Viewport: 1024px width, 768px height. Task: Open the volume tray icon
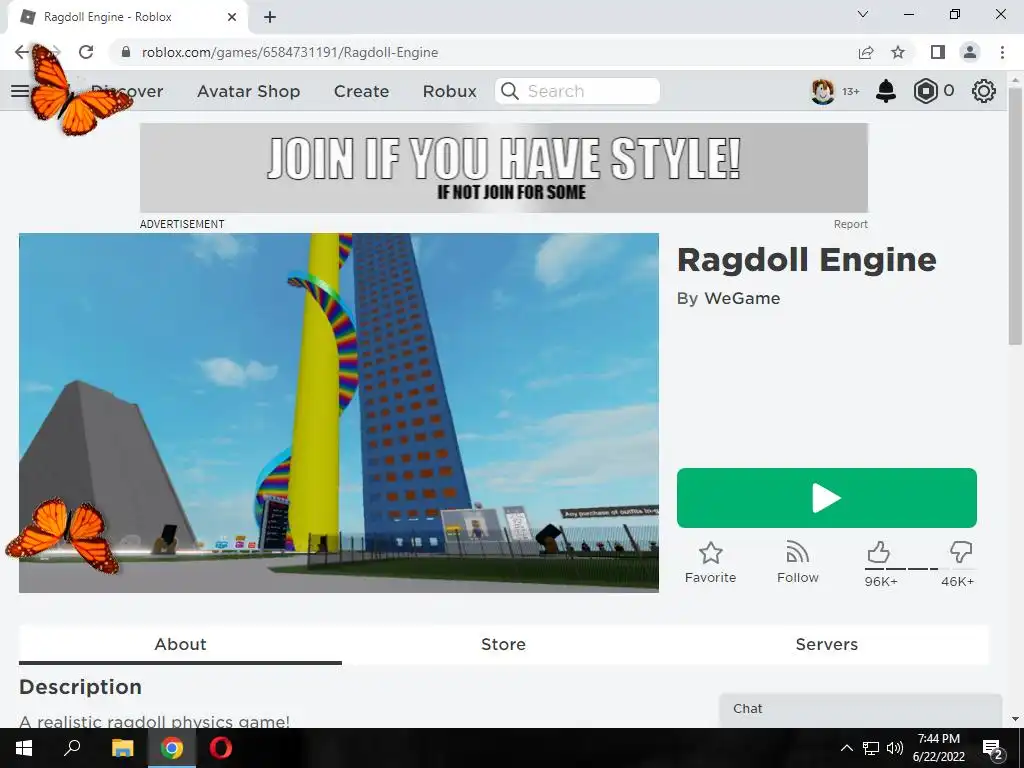pyautogui.click(x=895, y=748)
